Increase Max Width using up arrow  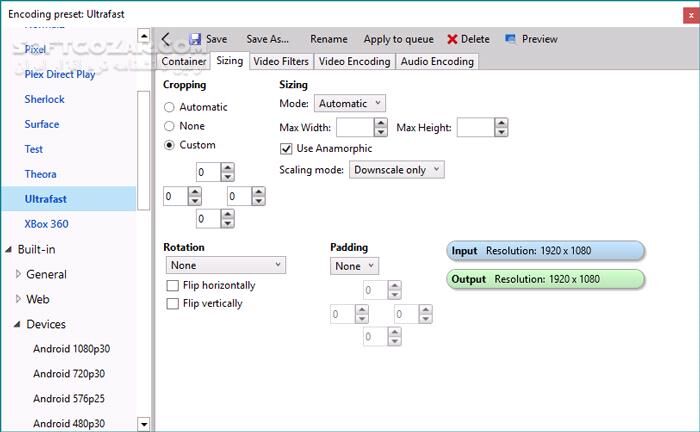(x=381, y=123)
